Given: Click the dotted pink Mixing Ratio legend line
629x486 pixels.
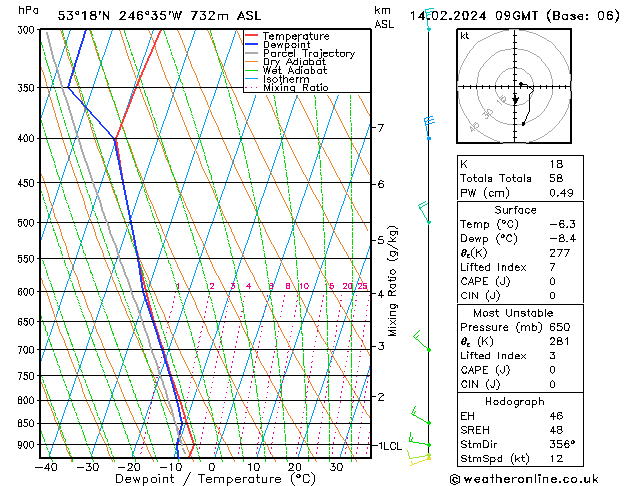Looking at the screenshot, I should click(251, 87).
